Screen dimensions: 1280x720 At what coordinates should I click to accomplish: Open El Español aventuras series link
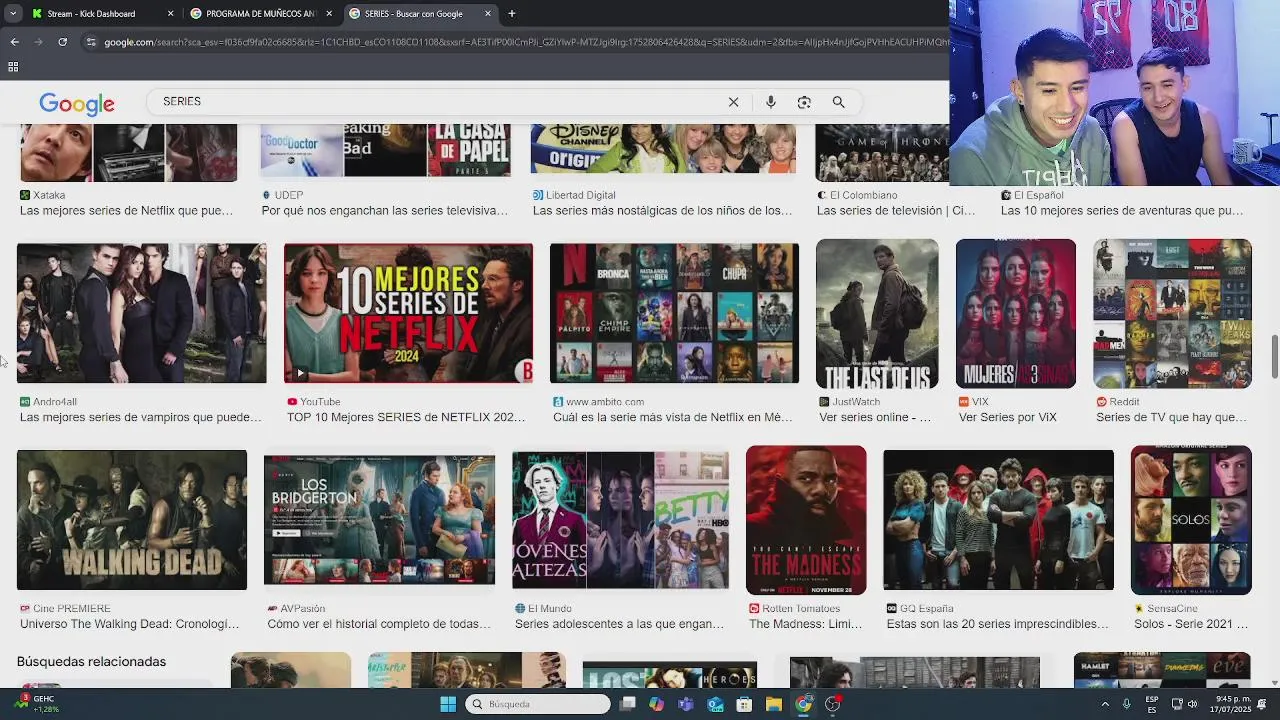(x=1122, y=211)
